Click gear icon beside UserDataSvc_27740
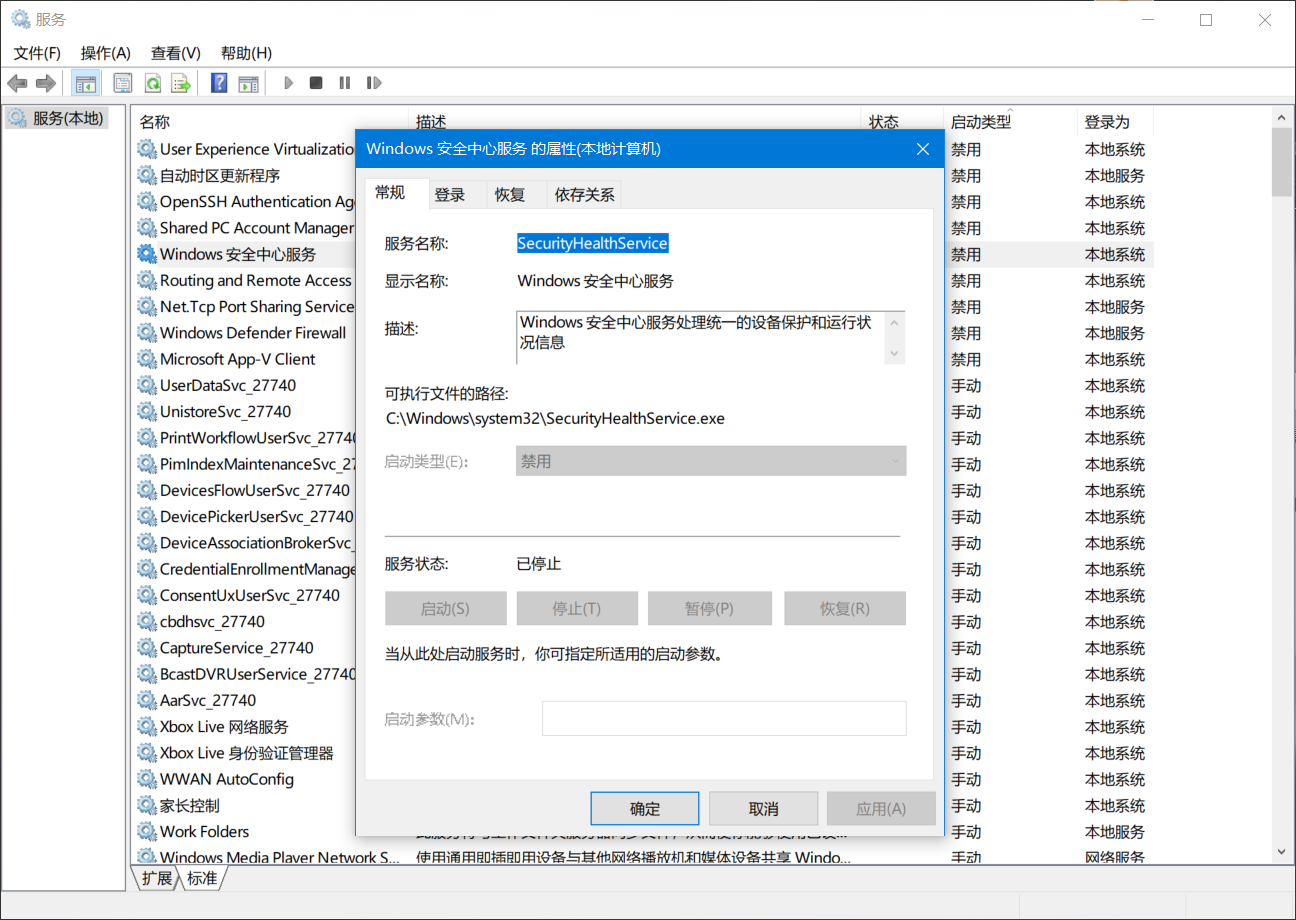1296x920 pixels. pos(146,385)
